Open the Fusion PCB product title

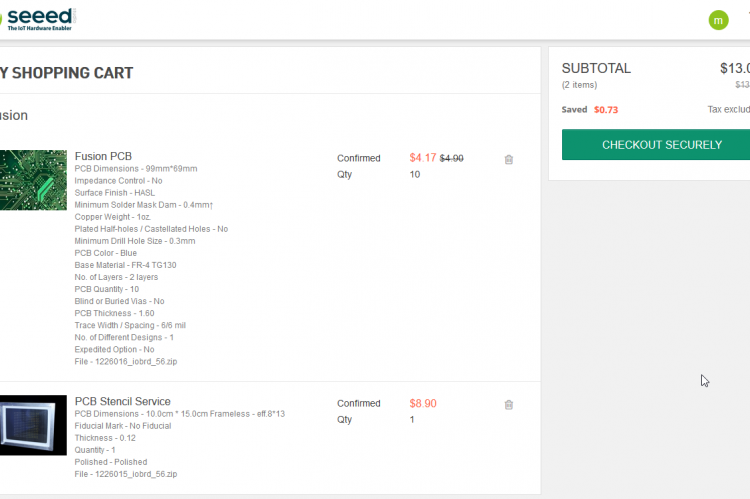click(103, 156)
